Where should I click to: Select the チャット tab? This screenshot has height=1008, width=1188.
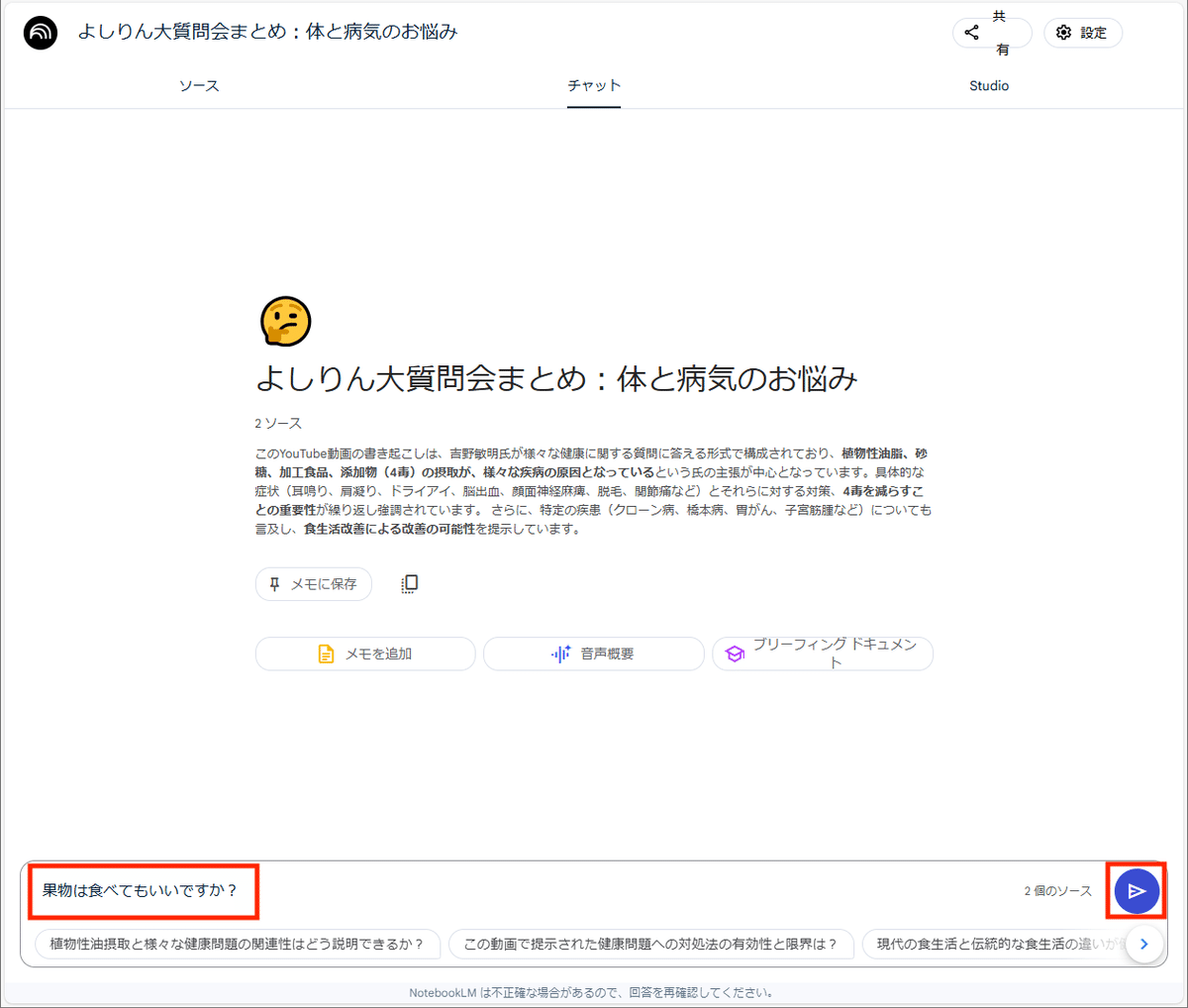[594, 86]
